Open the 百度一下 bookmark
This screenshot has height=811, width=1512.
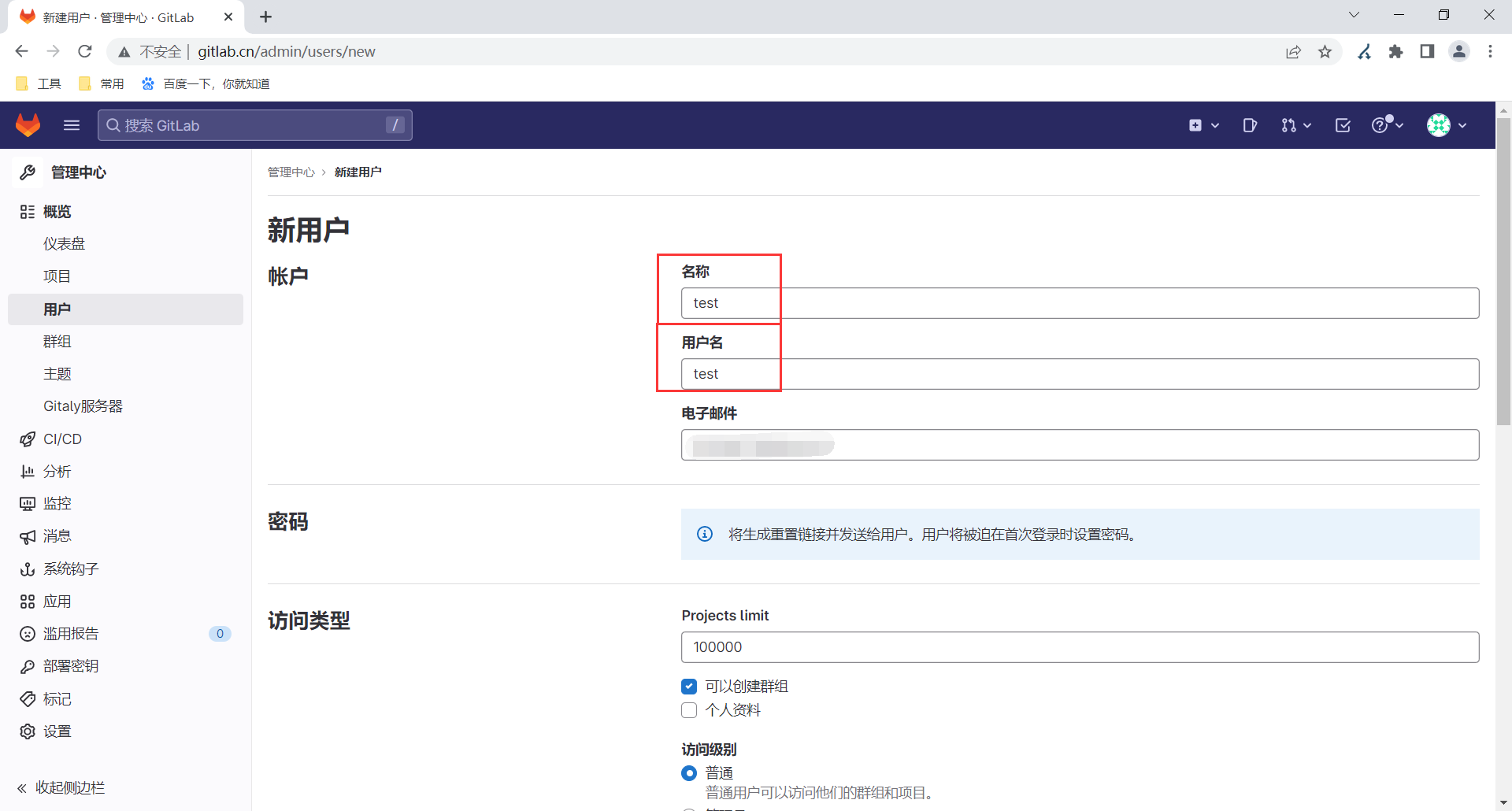click(206, 83)
